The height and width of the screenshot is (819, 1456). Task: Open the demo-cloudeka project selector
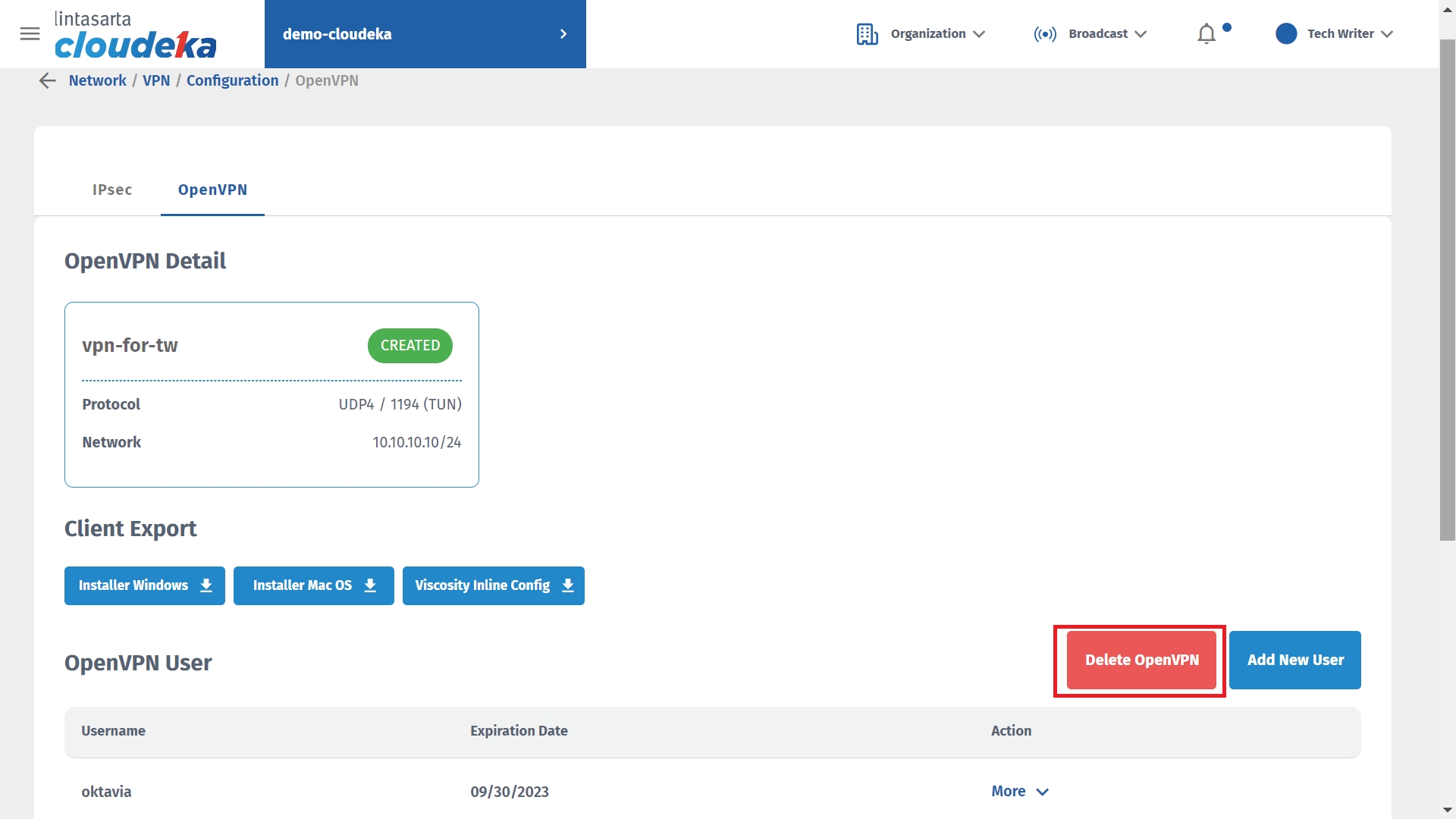pos(425,34)
